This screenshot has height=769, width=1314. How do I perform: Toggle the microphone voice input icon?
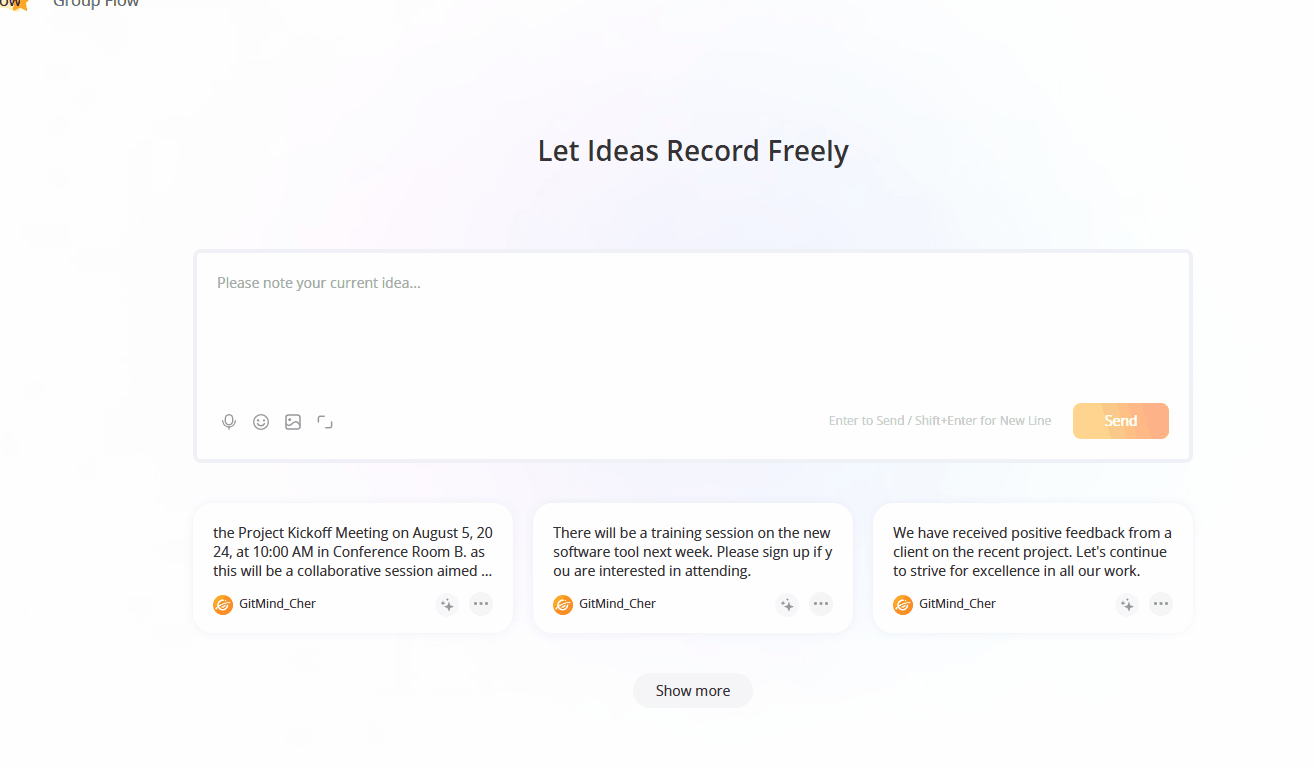click(x=229, y=421)
